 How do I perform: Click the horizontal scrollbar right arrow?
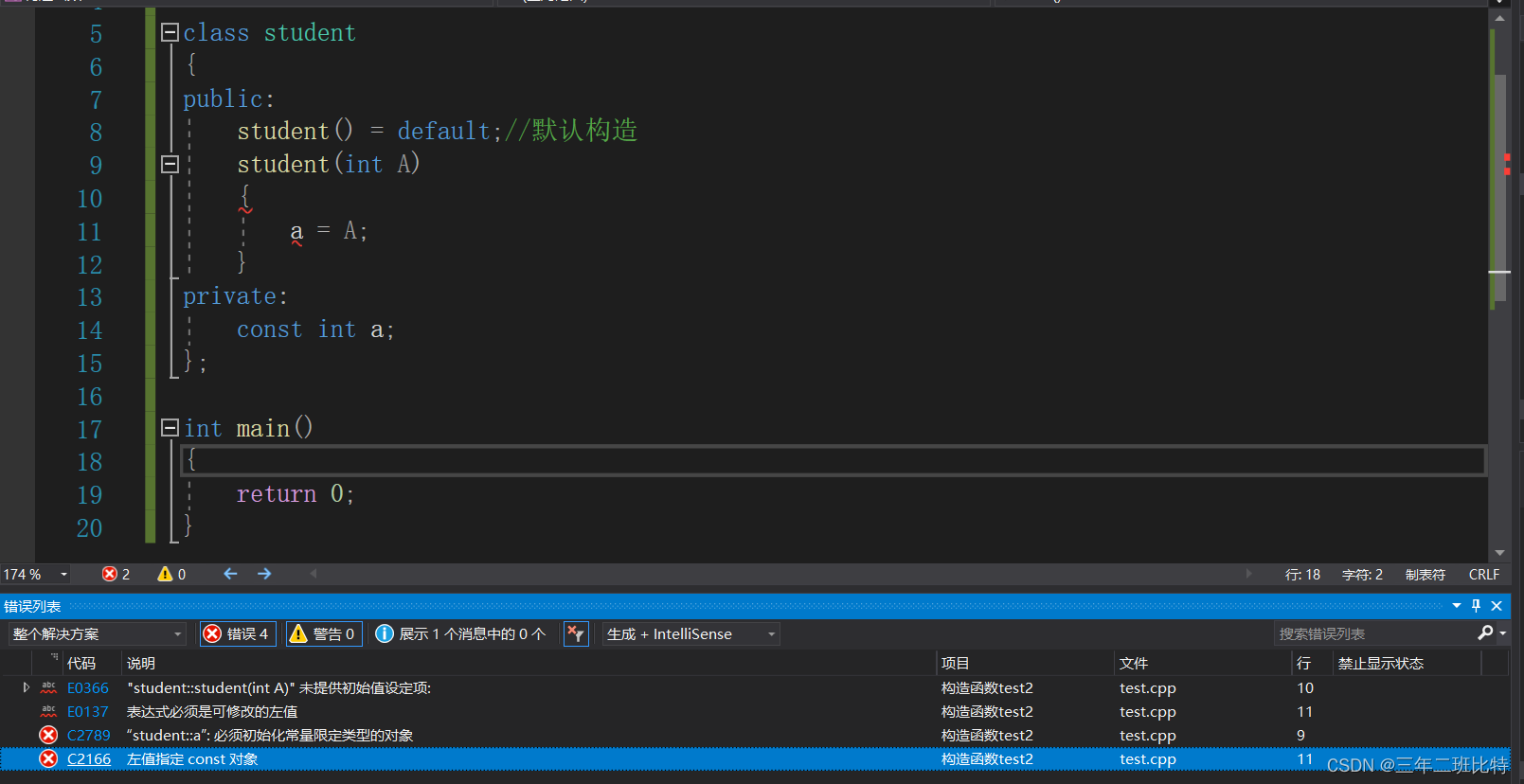1248,574
